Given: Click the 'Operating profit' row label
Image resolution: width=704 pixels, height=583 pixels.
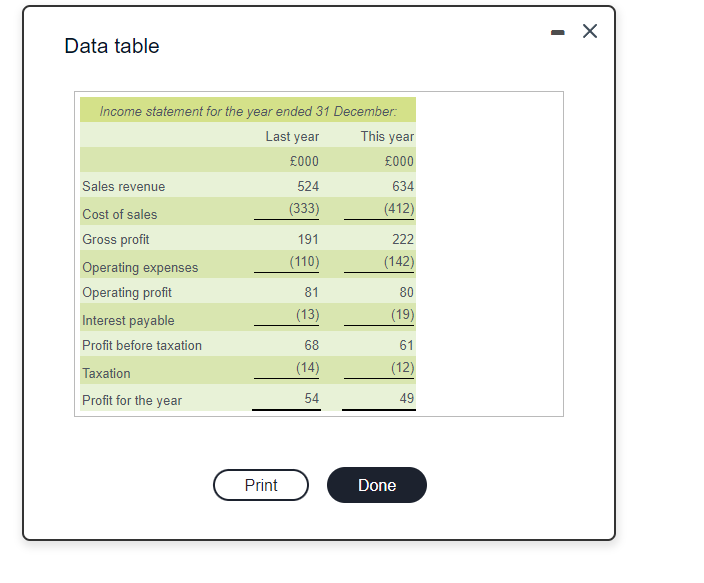Looking at the screenshot, I should tap(127, 292).
